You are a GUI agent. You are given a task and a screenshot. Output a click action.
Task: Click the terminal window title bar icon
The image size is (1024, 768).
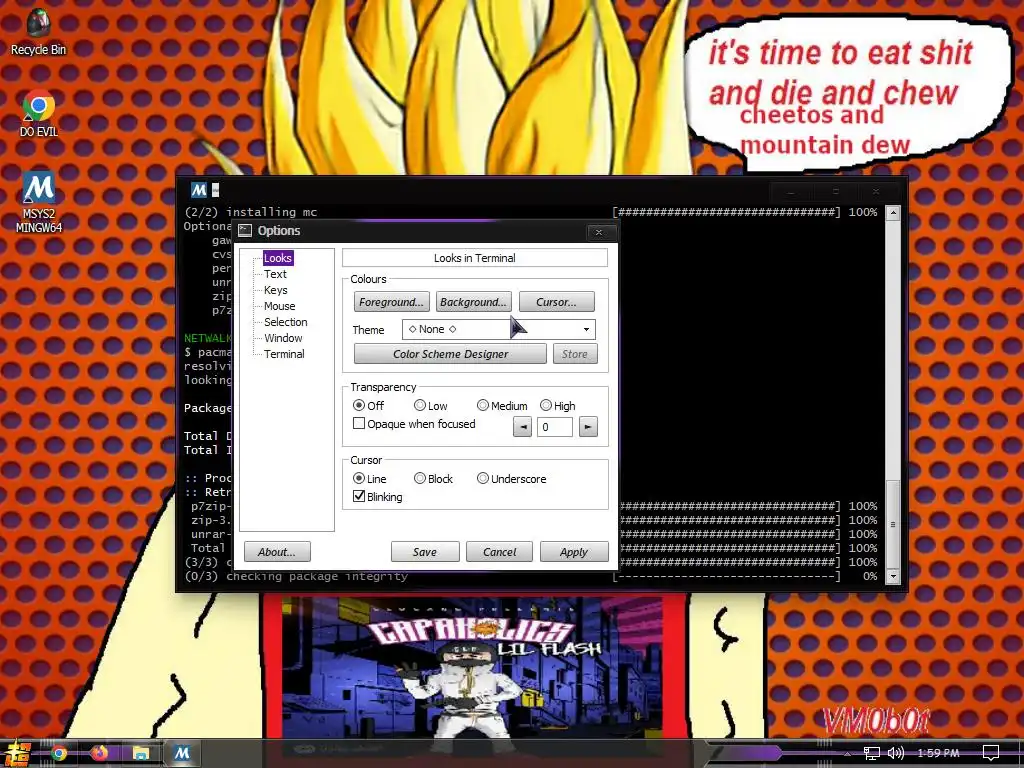coord(199,190)
